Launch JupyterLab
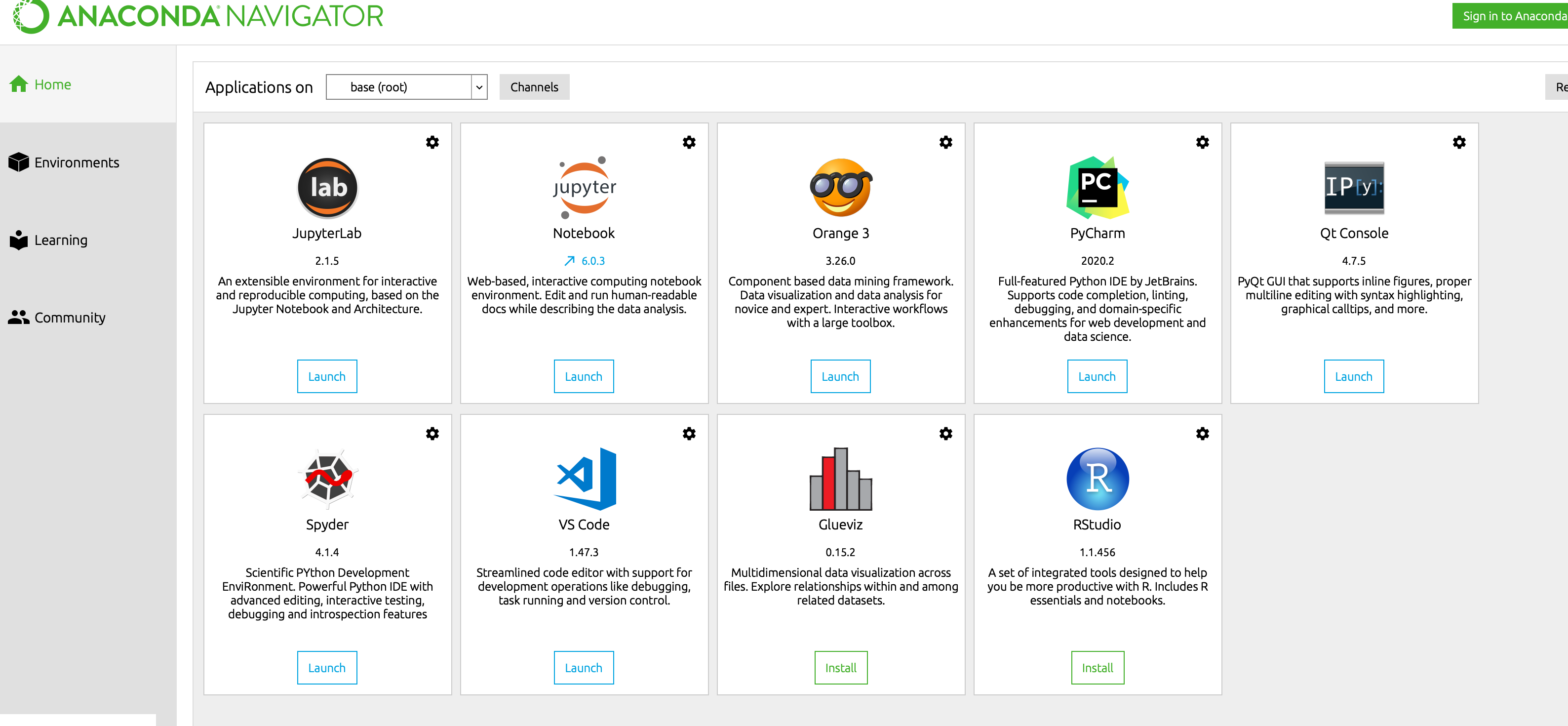1568x726 pixels. [327, 376]
